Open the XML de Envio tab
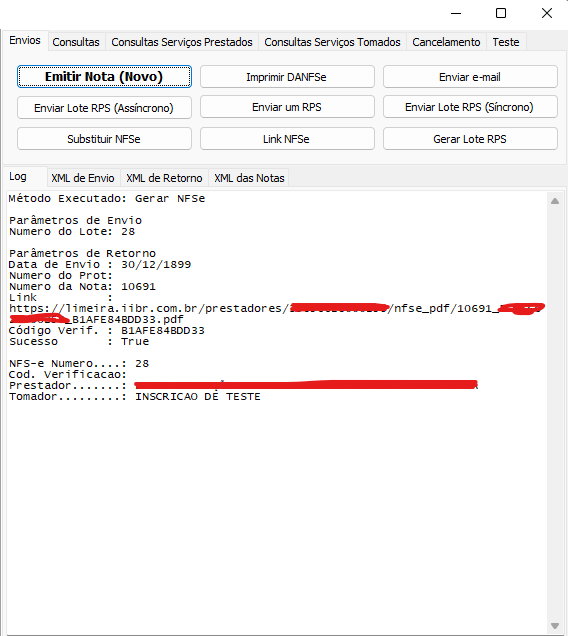Image resolution: width=568 pixels, height=636 pixels. tap(83, 178)
